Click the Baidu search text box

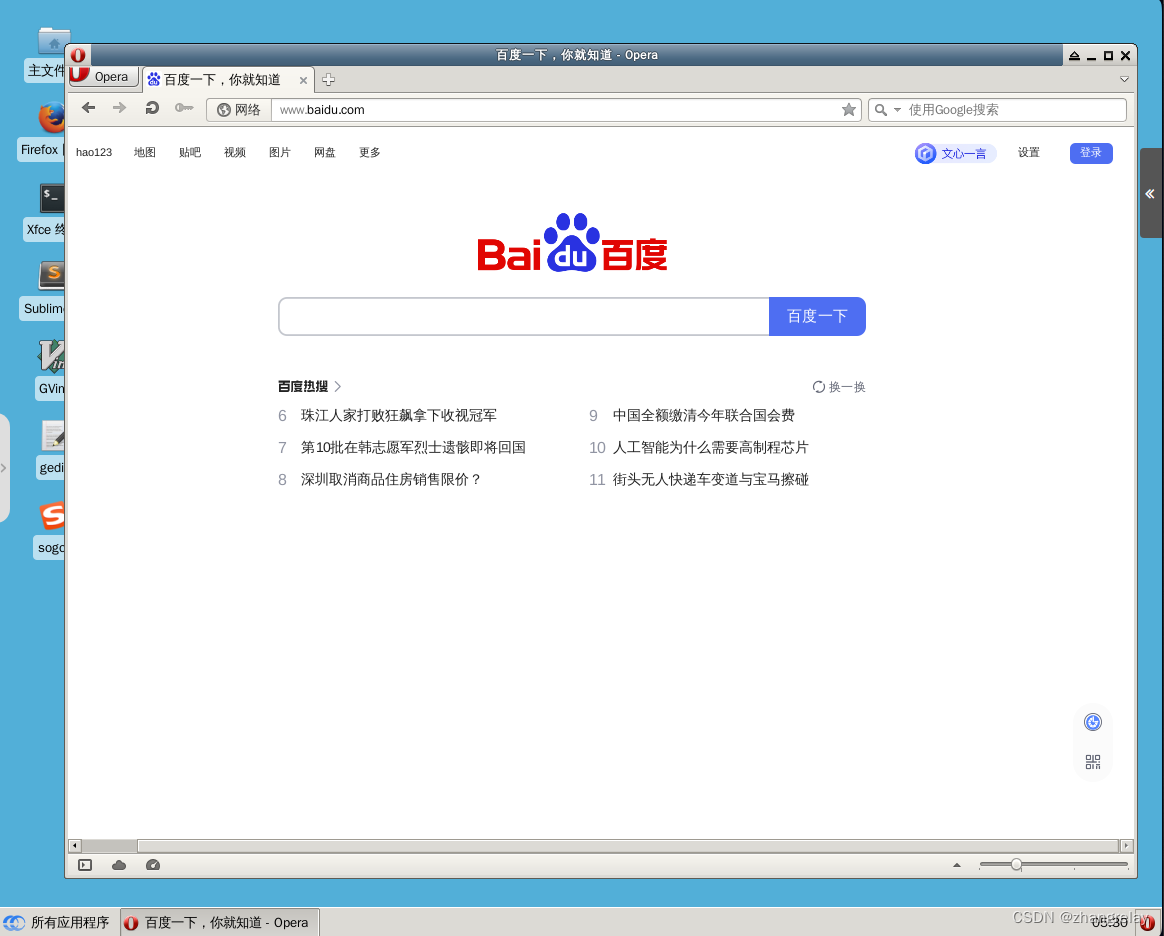click(523, 316)
